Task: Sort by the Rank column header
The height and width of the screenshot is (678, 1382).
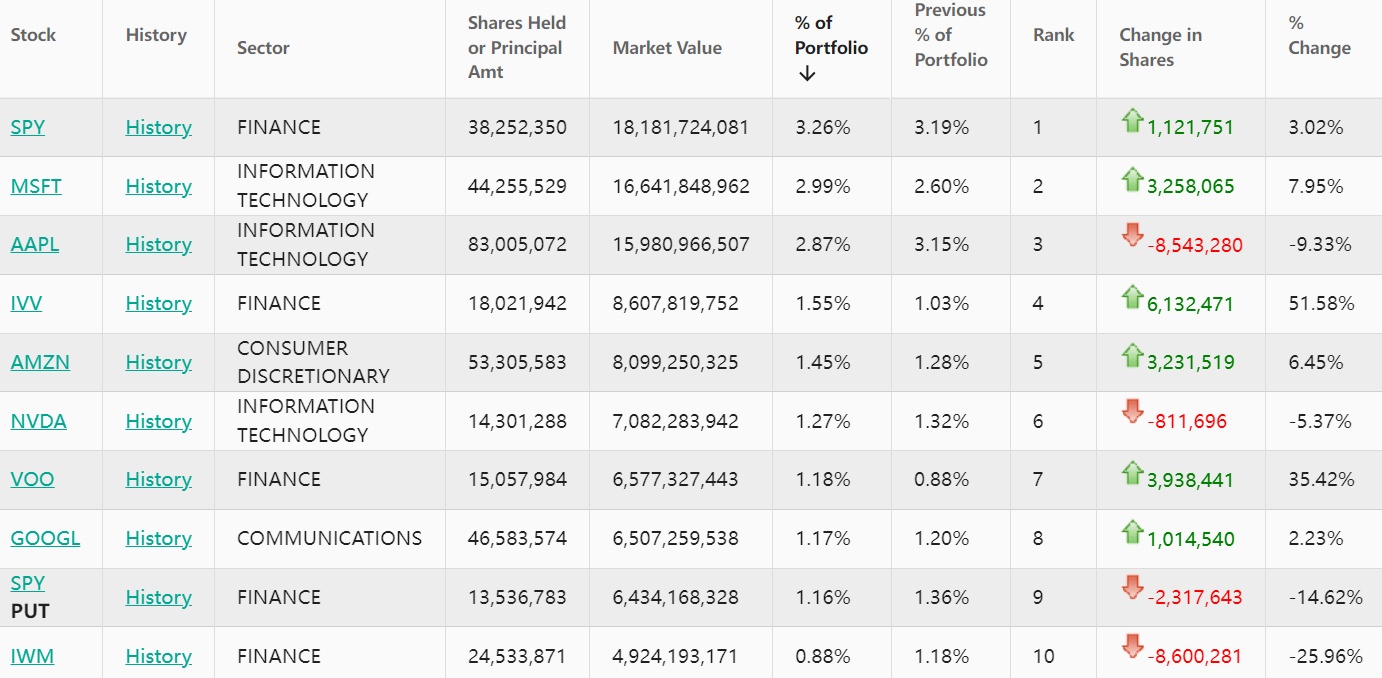Action: tap(1053, 35)
